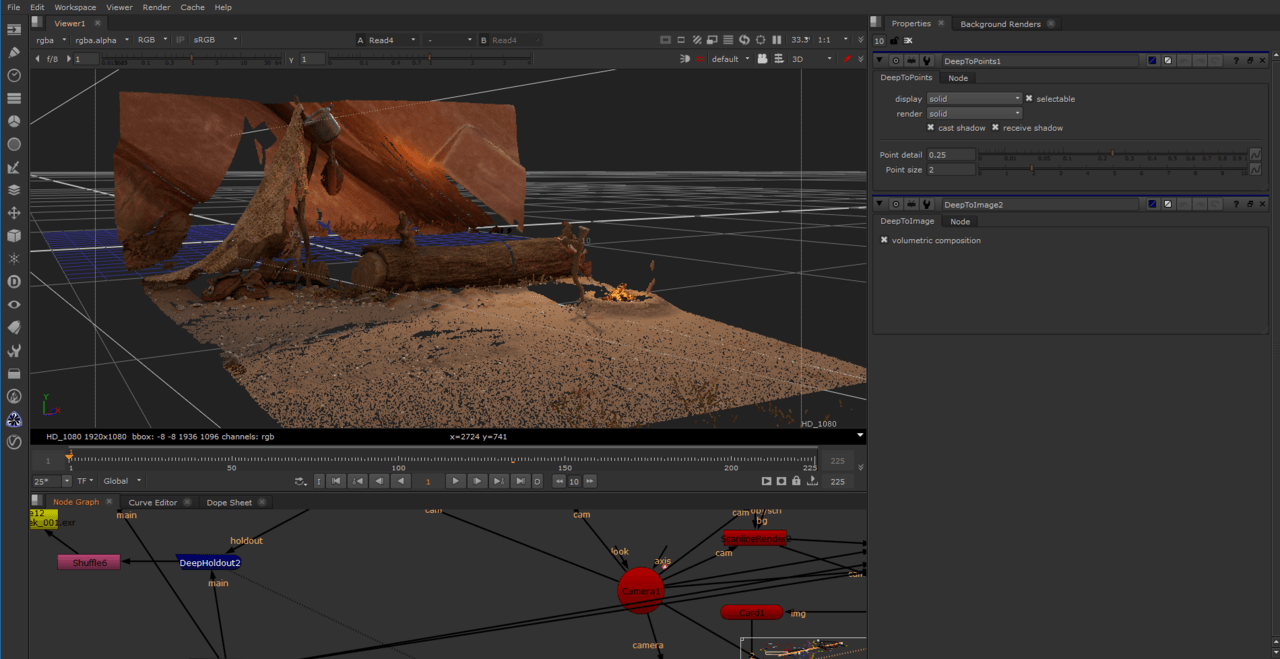Open the Point size animation curve menu

point(1255,170)
